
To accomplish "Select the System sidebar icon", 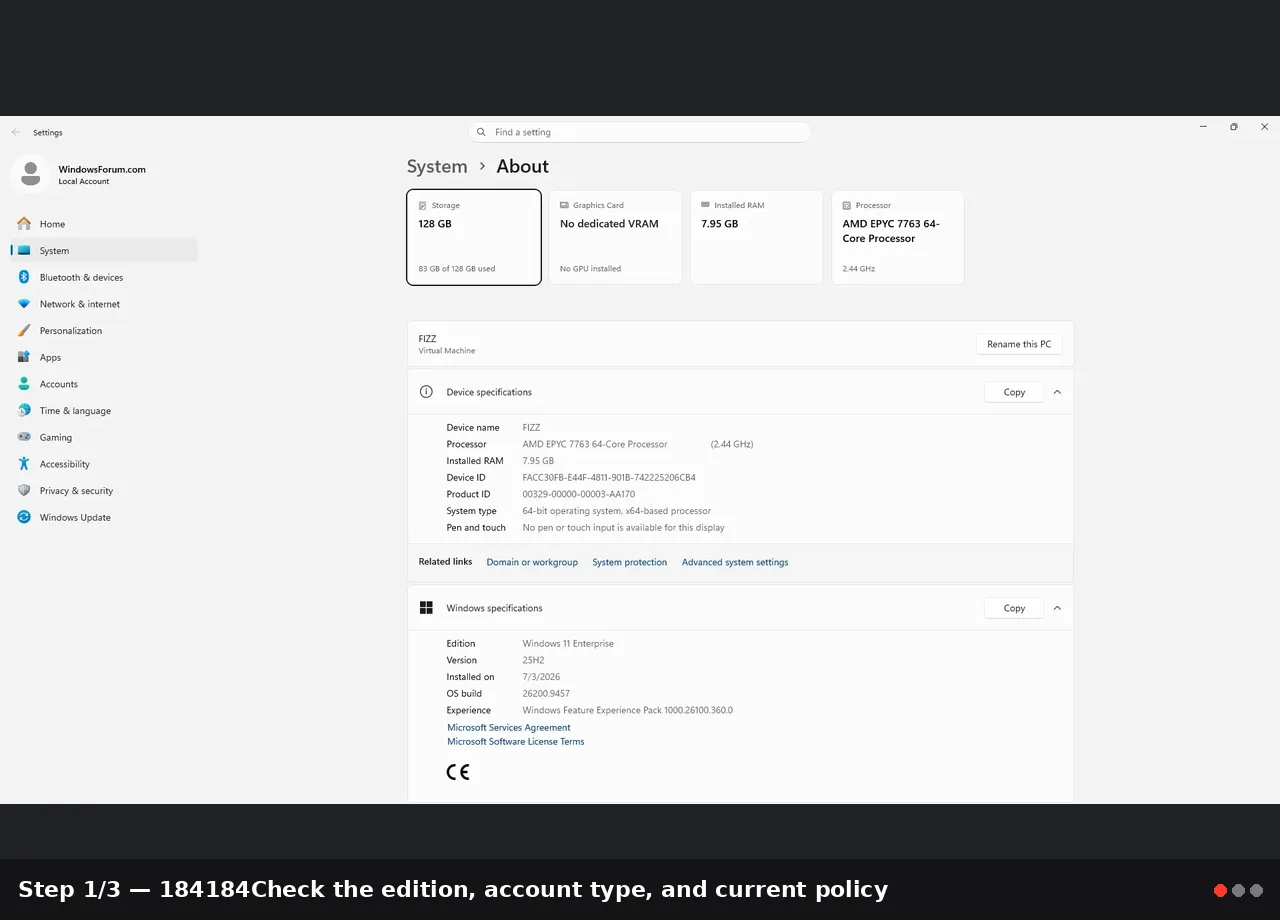I will pos(24,251).
